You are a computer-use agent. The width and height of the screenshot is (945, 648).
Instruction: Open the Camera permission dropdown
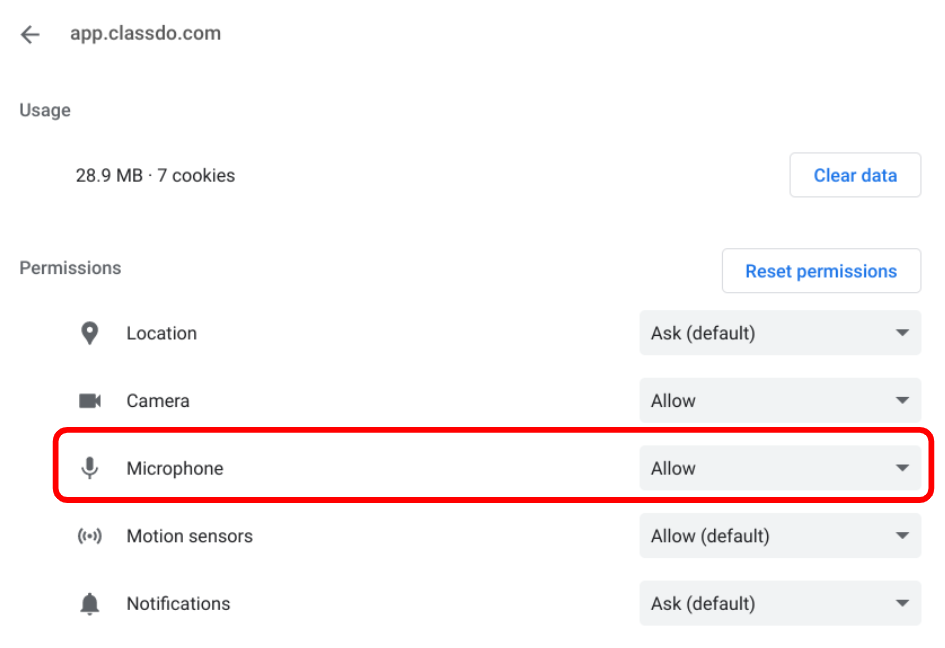pos(779,401)
